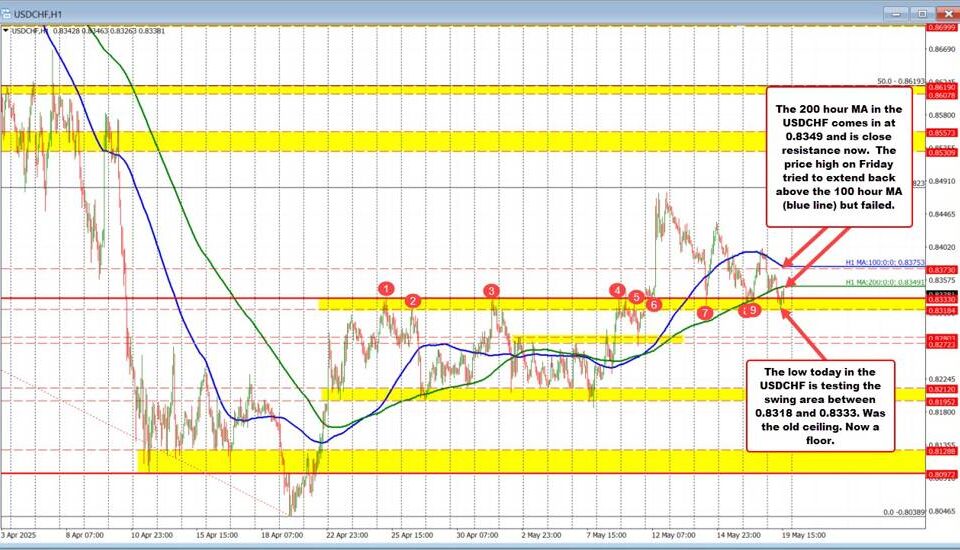The height and width of the screenshot is (550, 960).
Task: Click the '50.0 - 0.86193' Fibonacci level label
Action: coord(901,81)
